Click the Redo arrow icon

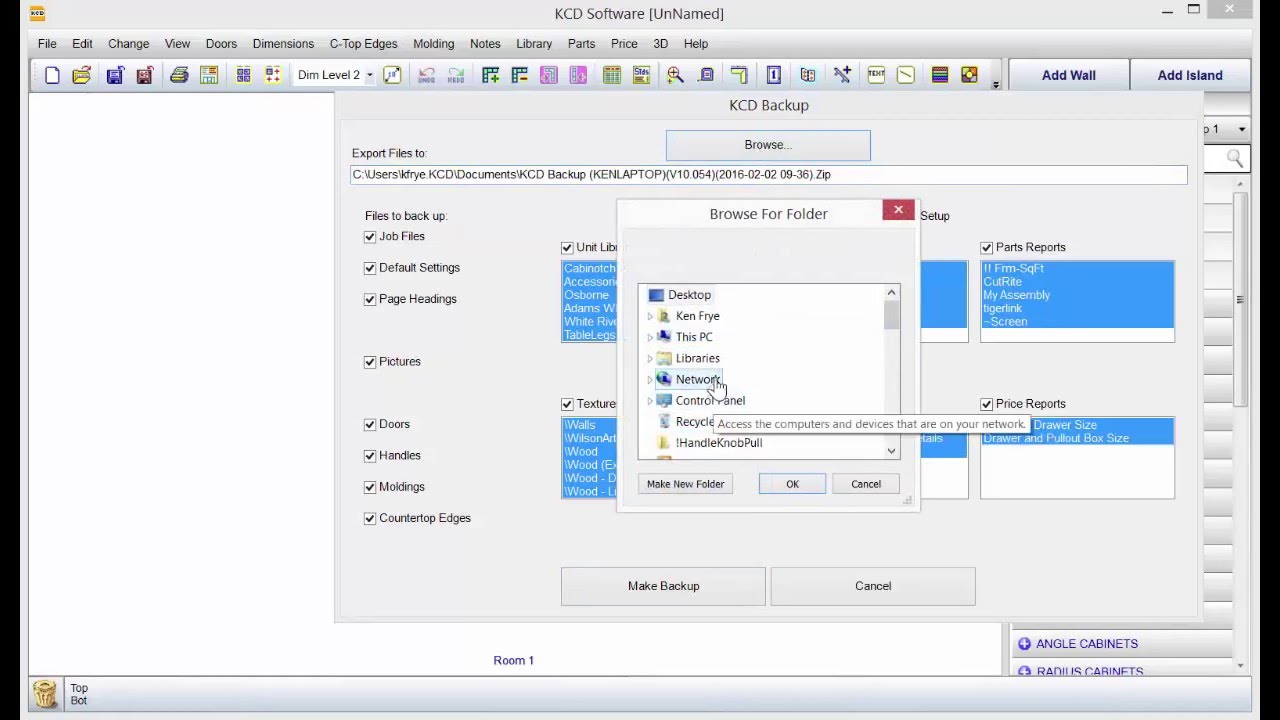(x=456, y=75)
